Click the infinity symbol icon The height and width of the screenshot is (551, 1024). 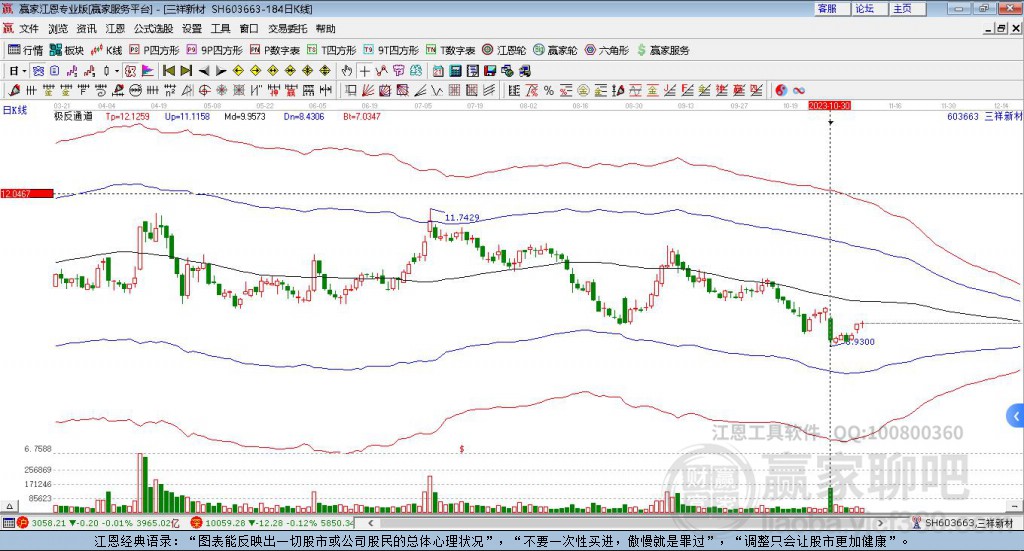pos(799,90)
